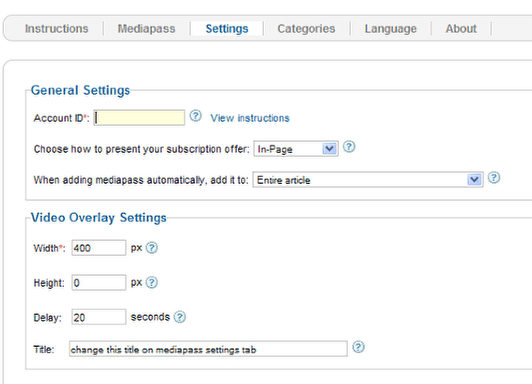This screenshot has height=384, width=532.
Task: Click into the Title text field
Action: click(208, 349)
